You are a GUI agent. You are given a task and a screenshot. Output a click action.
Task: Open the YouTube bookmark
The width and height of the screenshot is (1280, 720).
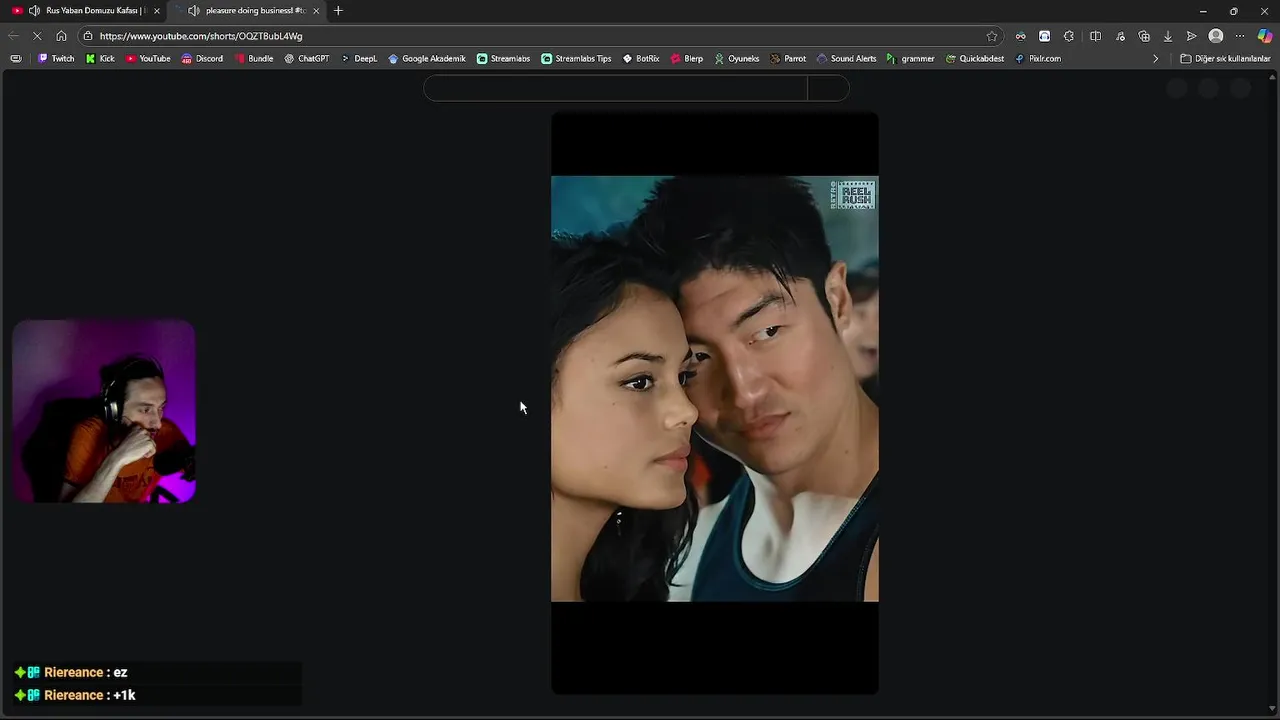click(148, 59)
